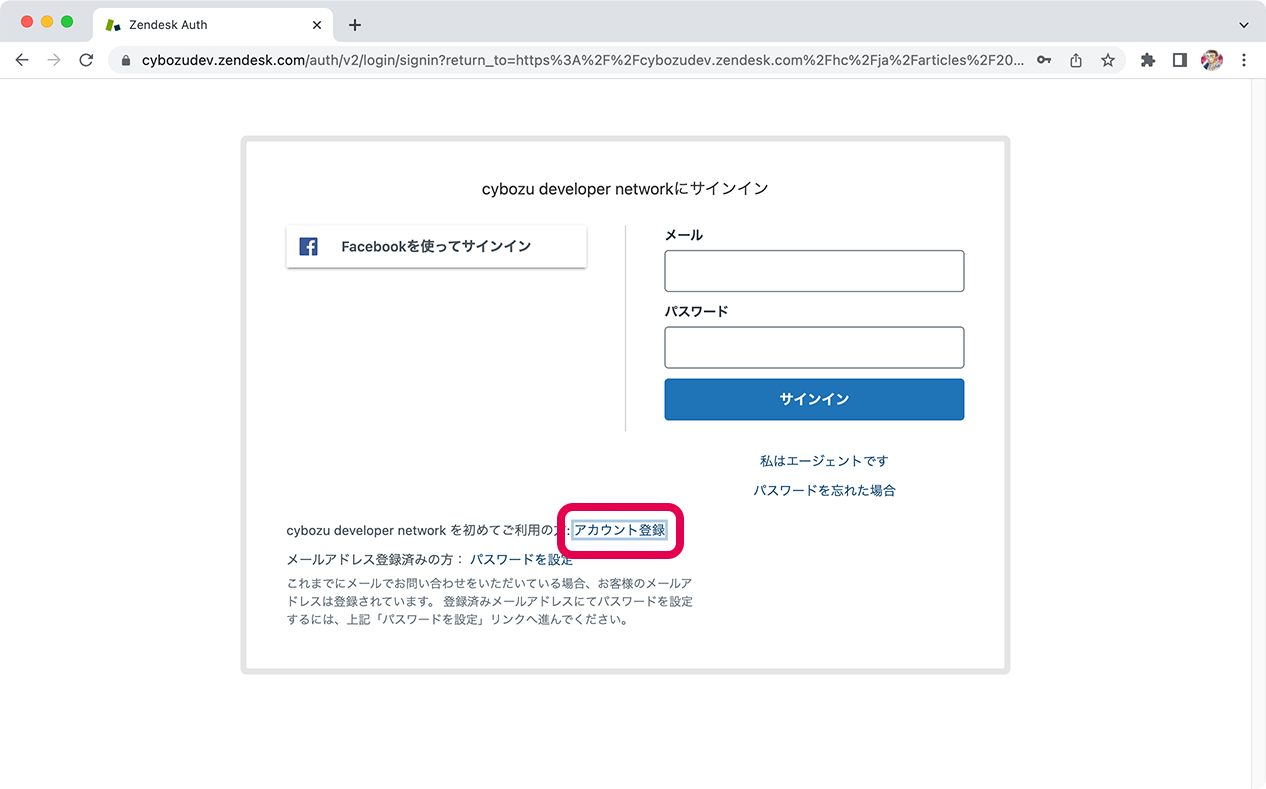Open the extensions puzzle icon
The width and height of the screenshot is (1266, 789).
1148,60
